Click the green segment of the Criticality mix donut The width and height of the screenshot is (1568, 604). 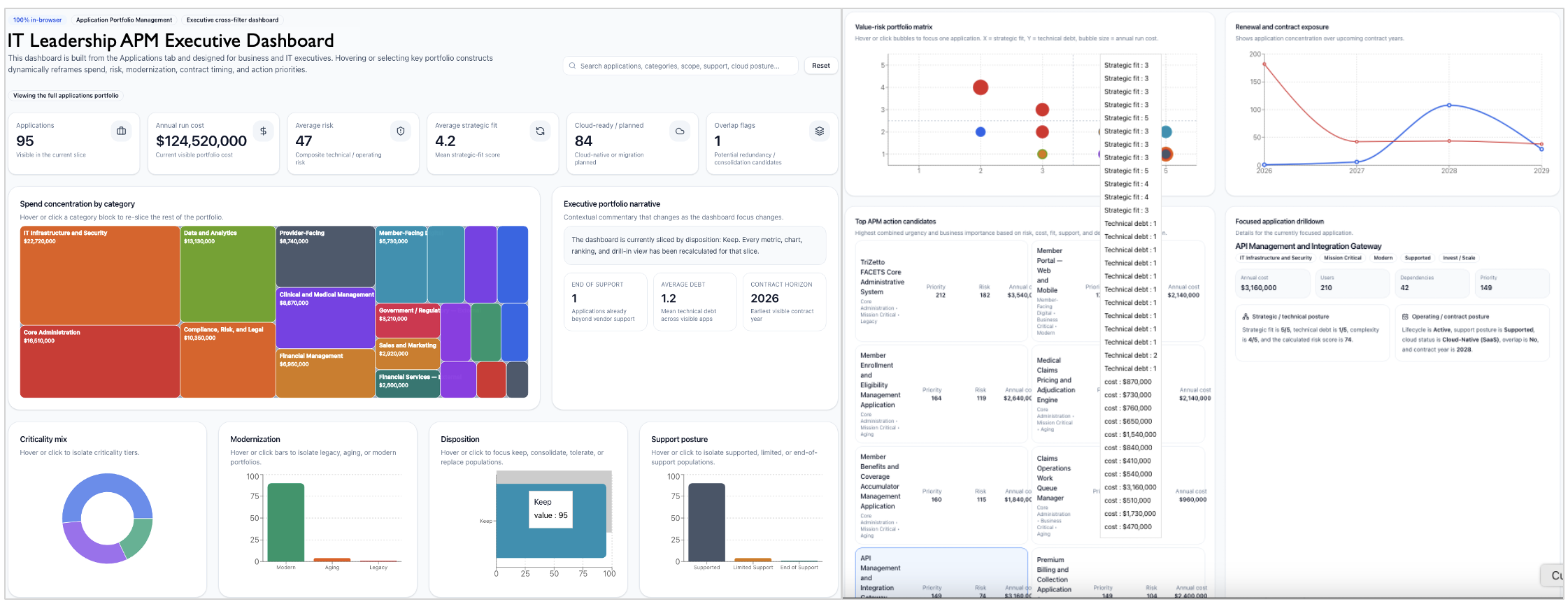point(137,538)
